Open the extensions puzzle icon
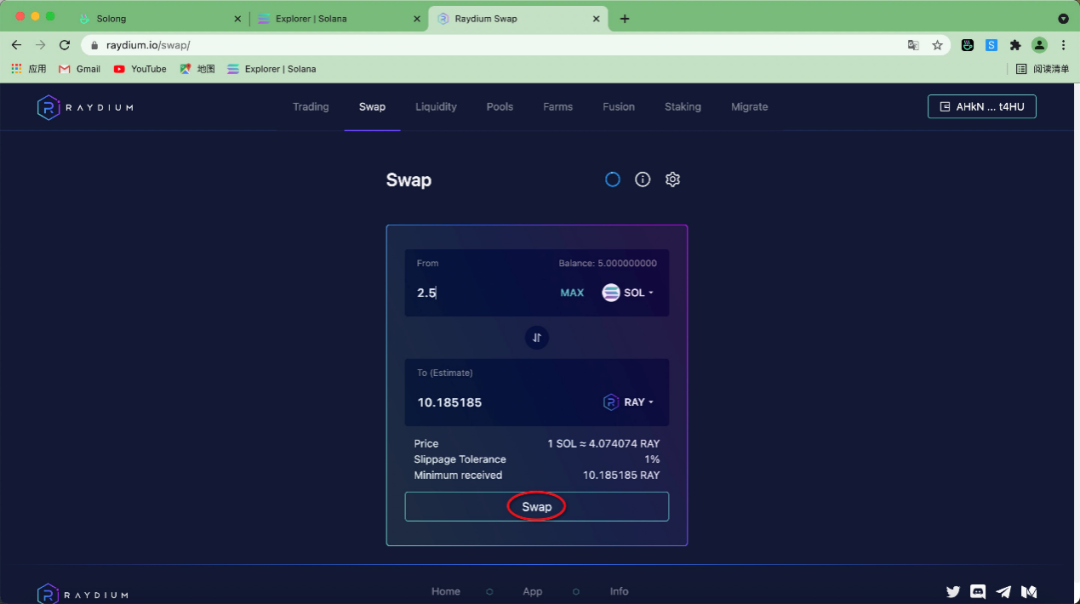Image resolution: width=1080 pixels, height=604 pixels. [1015, 45]
